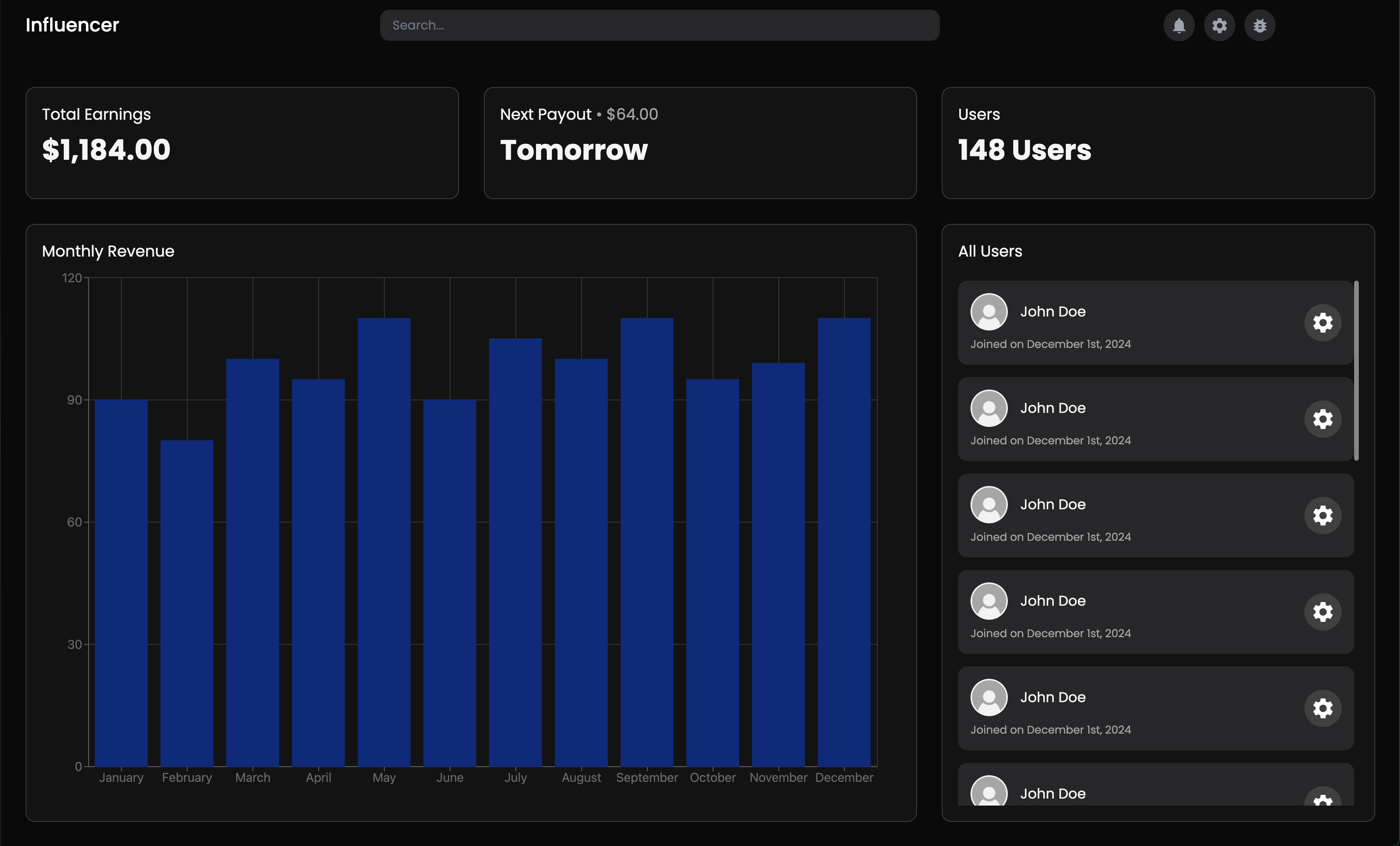Open the third John Doe's settings gear
Screen dimensions: 1400x846
1322,516
